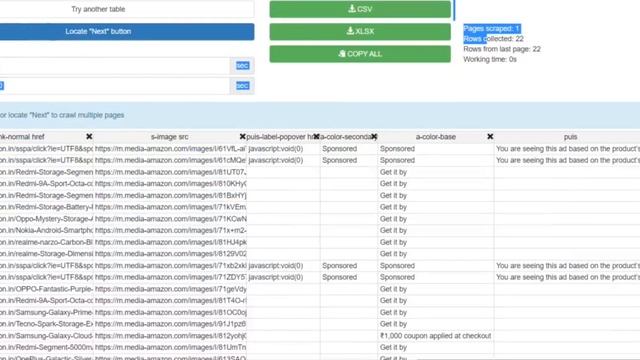Select the "Pages scraped: 1" text
The height and width of the screenshot is (360, 640).
pyautogui.click(x=491, y=29)
